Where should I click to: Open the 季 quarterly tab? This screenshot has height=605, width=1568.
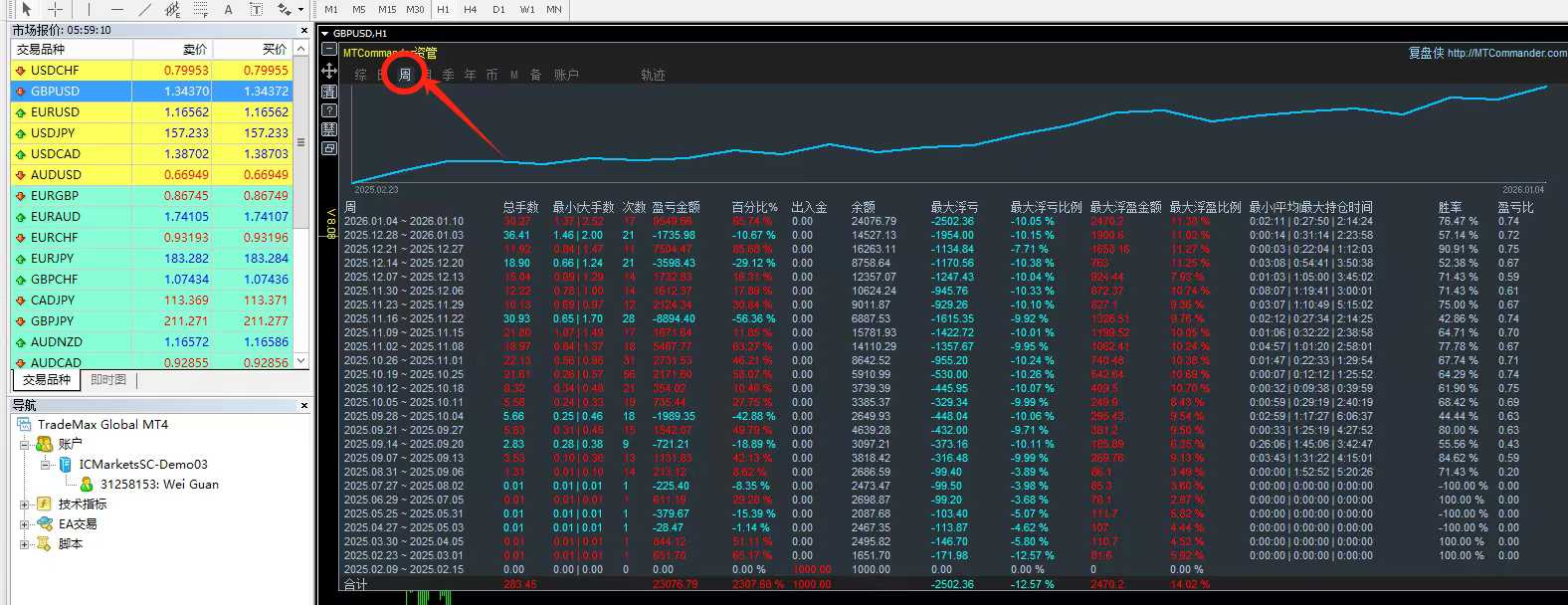pos(449,75)
